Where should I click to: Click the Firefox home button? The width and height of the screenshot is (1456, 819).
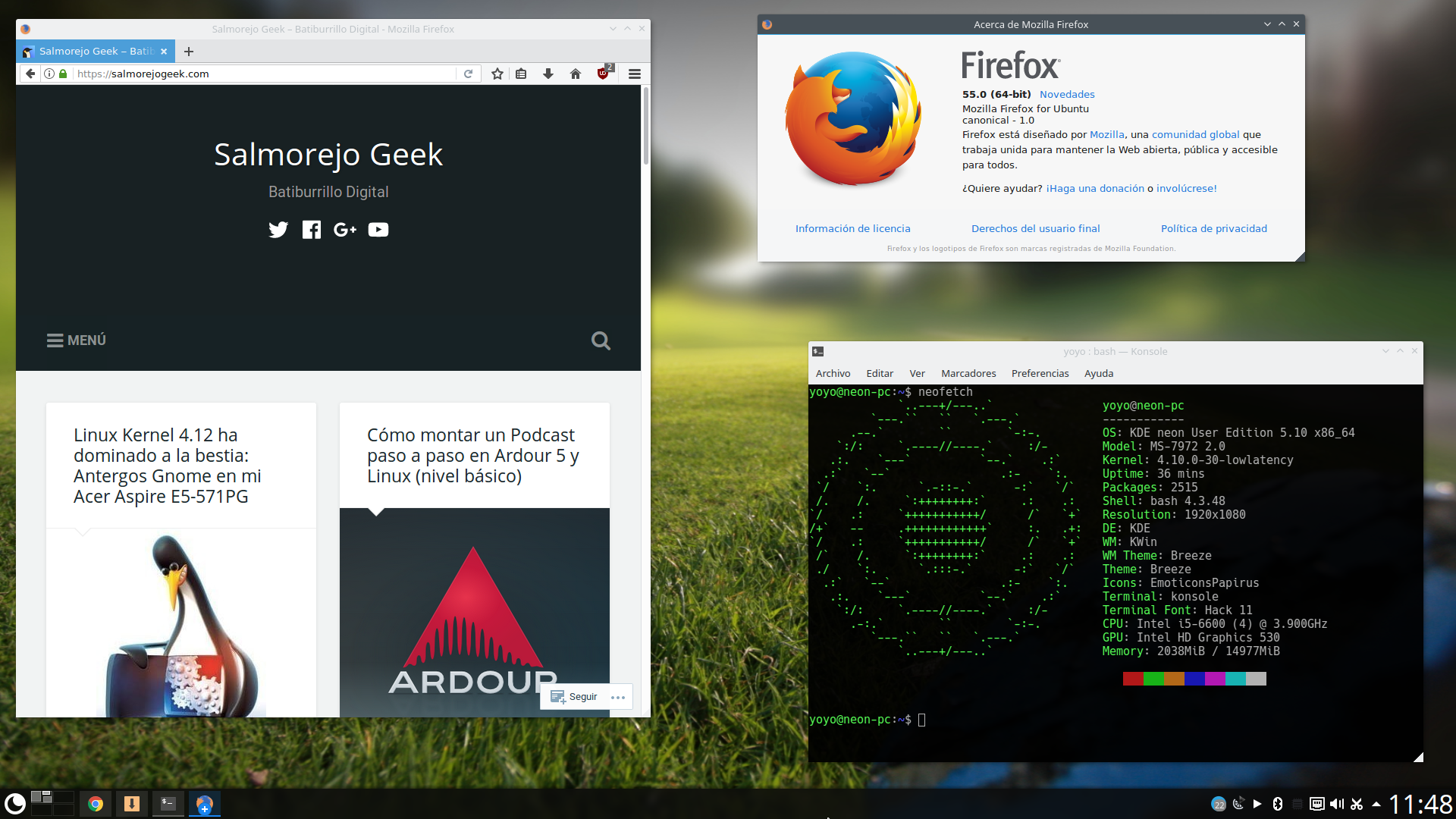click(x=576, y=74)
